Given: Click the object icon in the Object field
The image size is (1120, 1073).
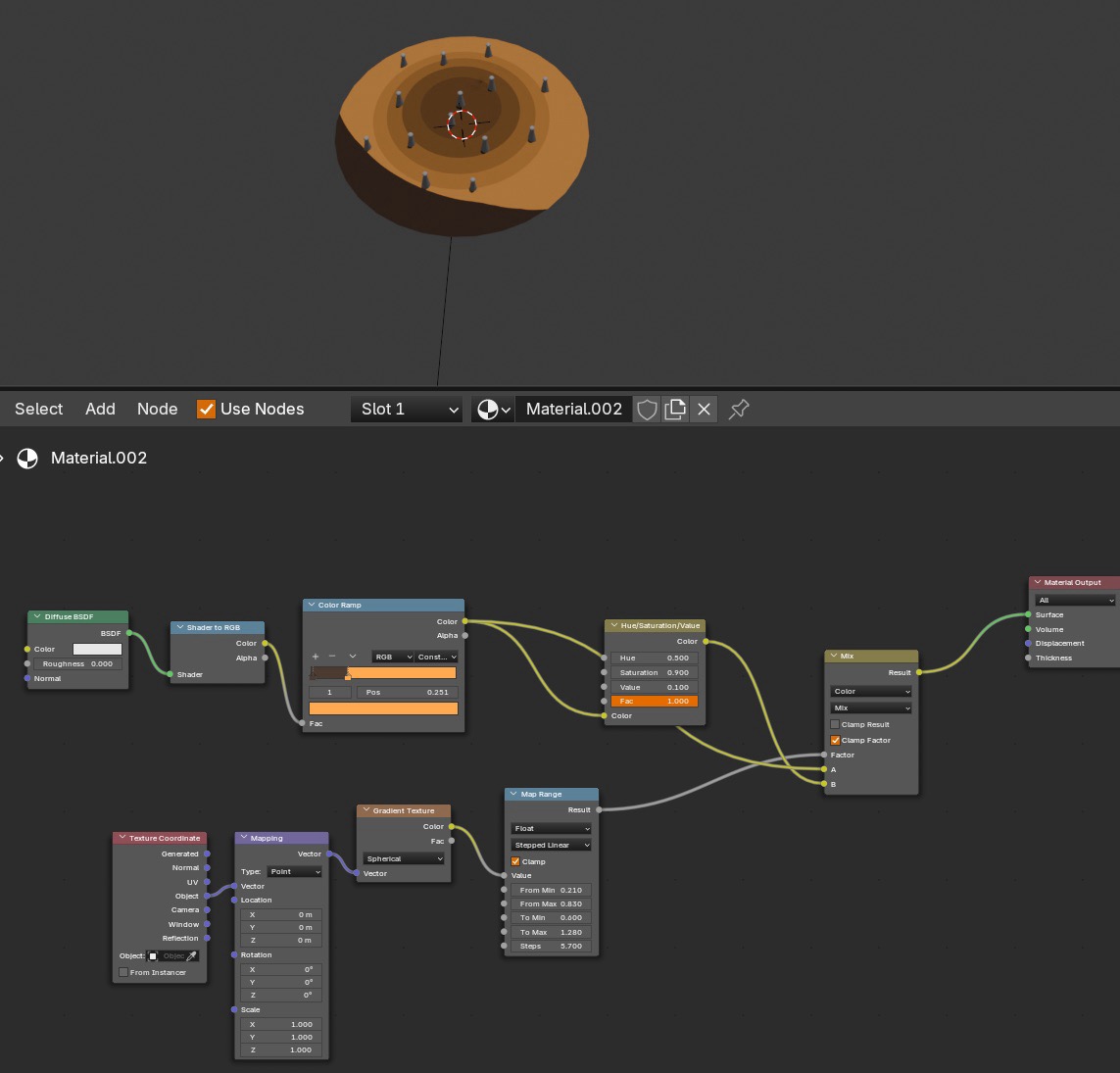Looking at the screenshot, I should [x=152, y=955].
